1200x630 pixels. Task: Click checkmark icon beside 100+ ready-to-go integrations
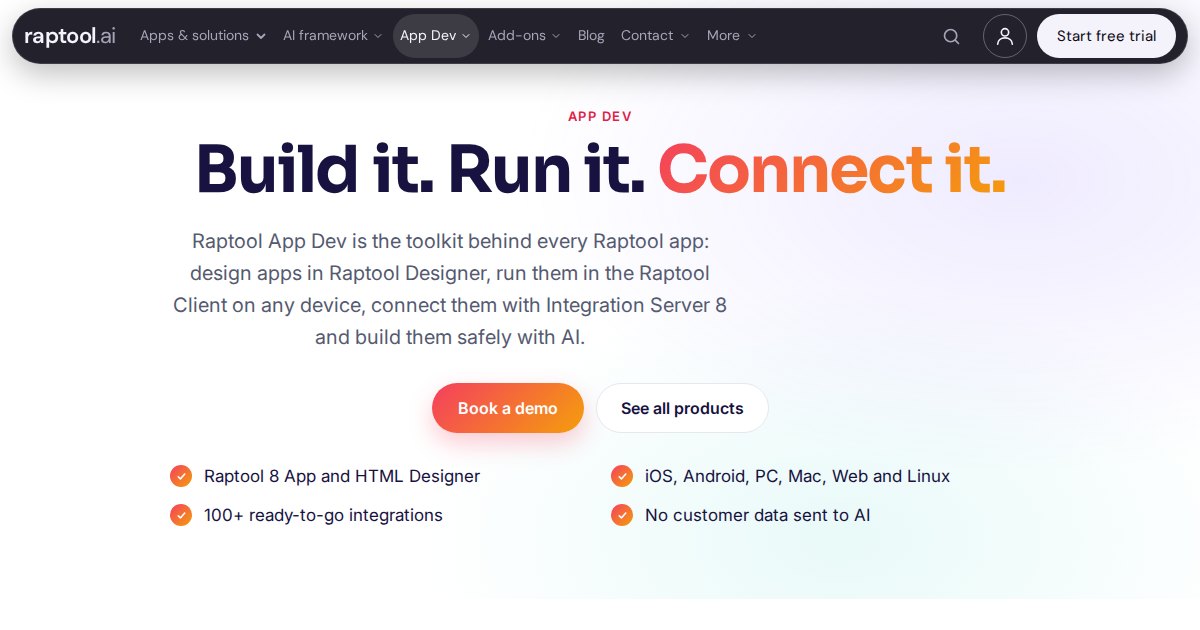coord(181,515)
